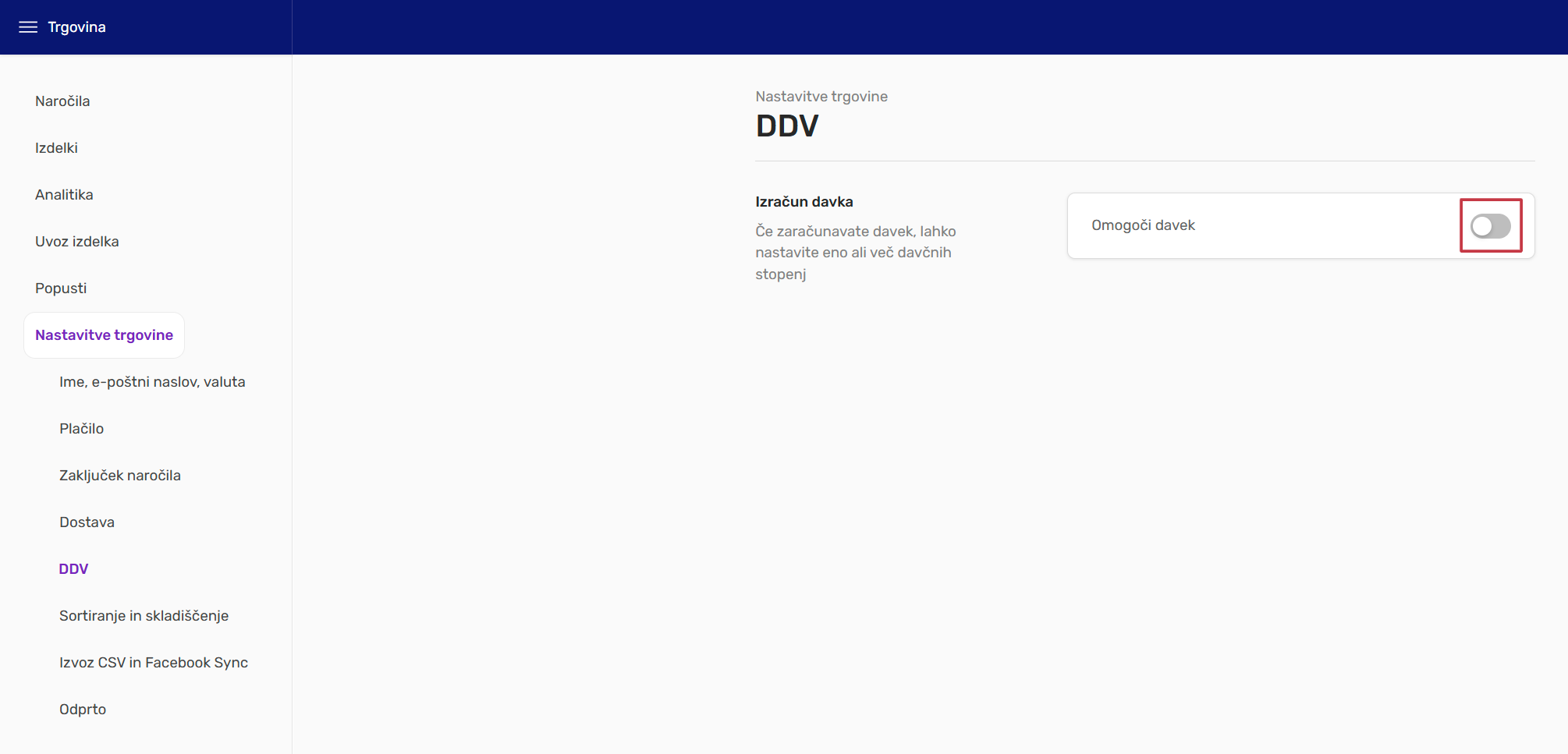Select Odprto submenu item
Screen dimensions: 1568x754
click(83, 710)
